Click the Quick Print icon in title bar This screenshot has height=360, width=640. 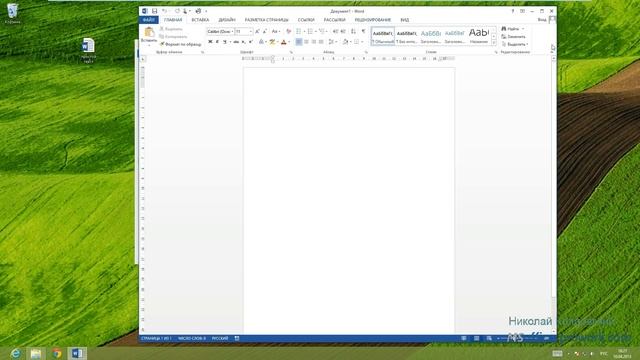click(x=198, y=11)
